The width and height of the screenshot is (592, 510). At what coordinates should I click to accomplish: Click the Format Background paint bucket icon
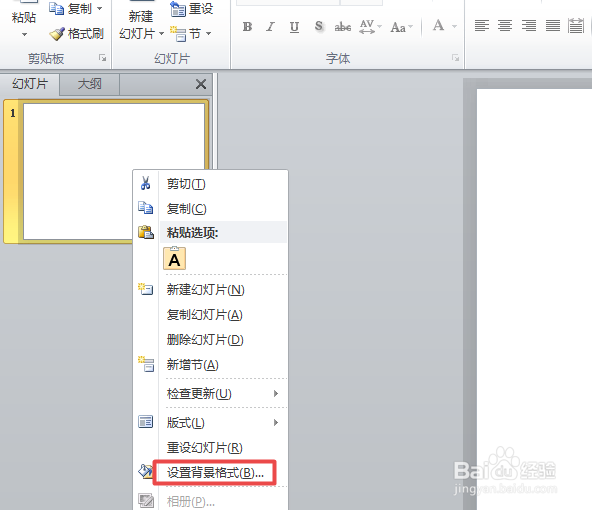point(146,471)
